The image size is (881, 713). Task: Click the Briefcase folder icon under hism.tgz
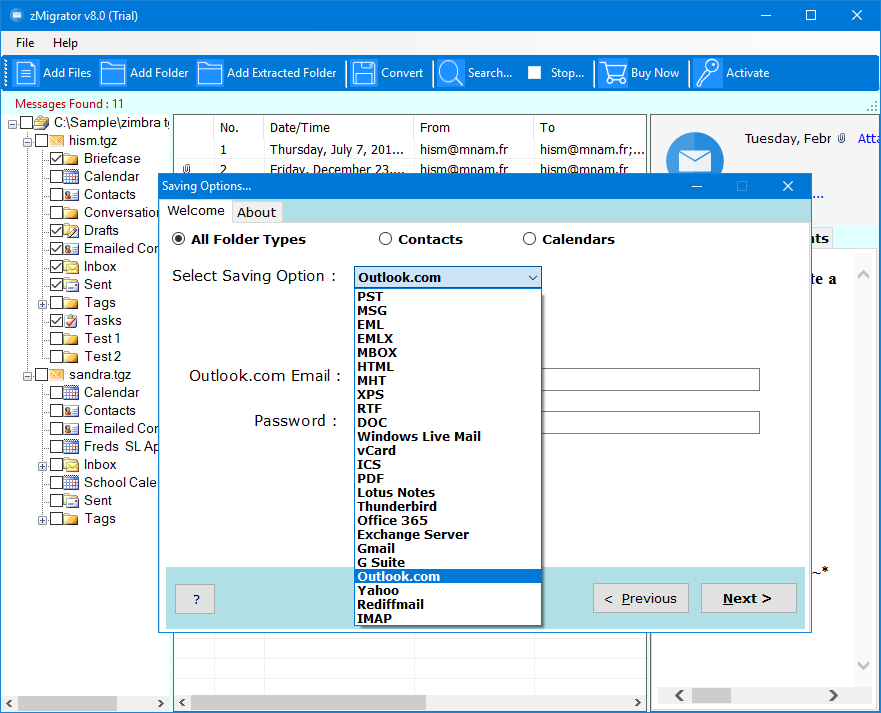(x=71, y=158)
